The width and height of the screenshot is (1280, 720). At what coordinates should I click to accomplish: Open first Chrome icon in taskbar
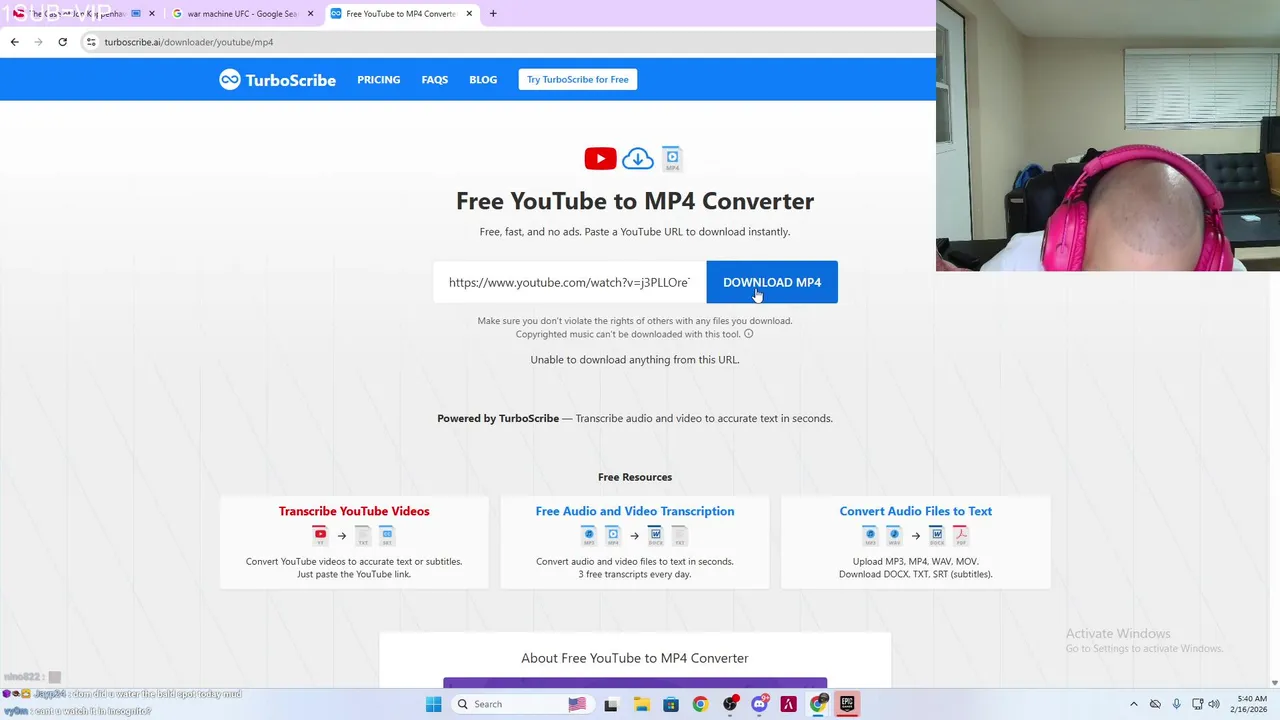pyautogui.click(x=700, y=704)
